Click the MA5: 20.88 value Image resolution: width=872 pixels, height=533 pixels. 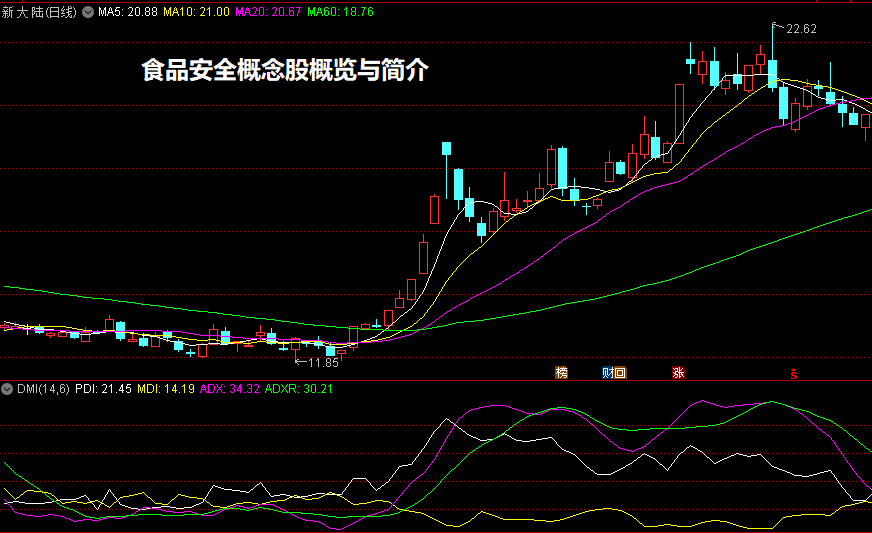(128, 12)
